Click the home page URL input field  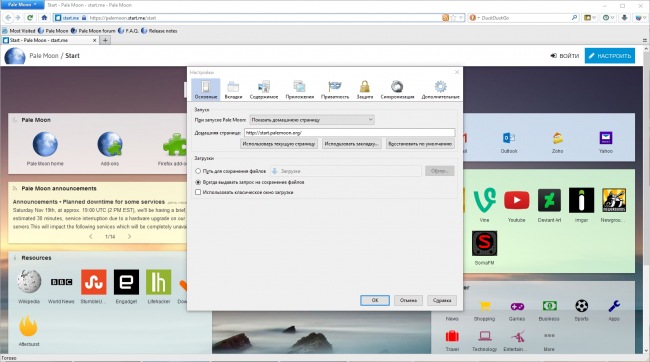349,133
